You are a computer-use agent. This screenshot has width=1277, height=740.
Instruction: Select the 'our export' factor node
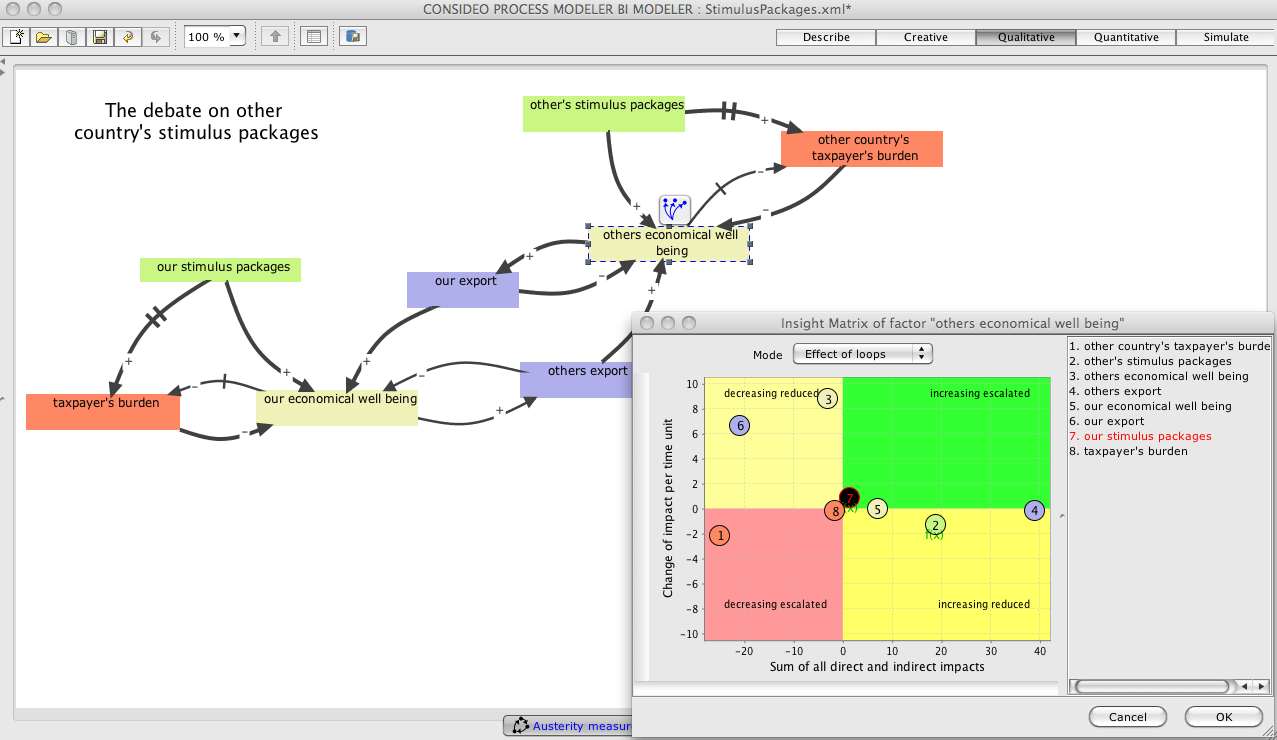(464, 289)
